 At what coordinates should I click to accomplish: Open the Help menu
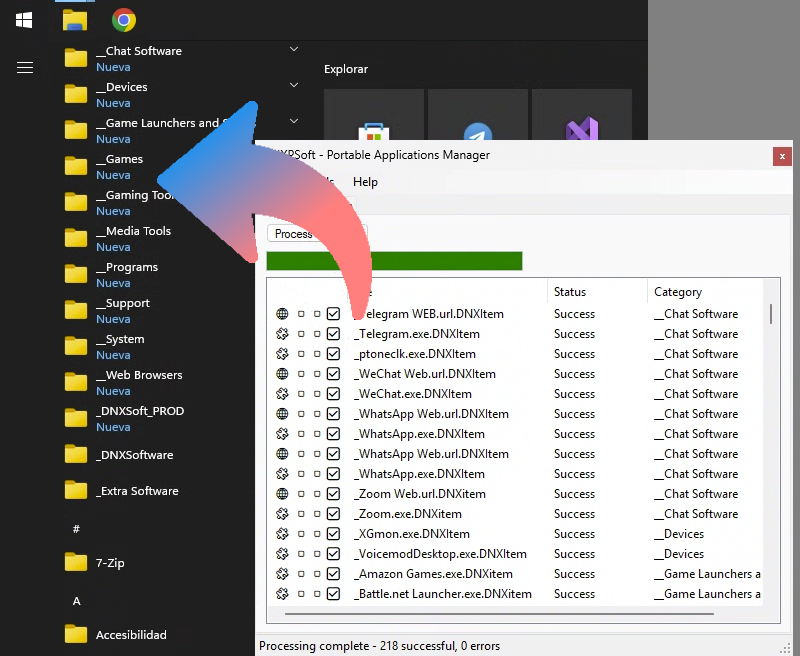pos(365,182)
